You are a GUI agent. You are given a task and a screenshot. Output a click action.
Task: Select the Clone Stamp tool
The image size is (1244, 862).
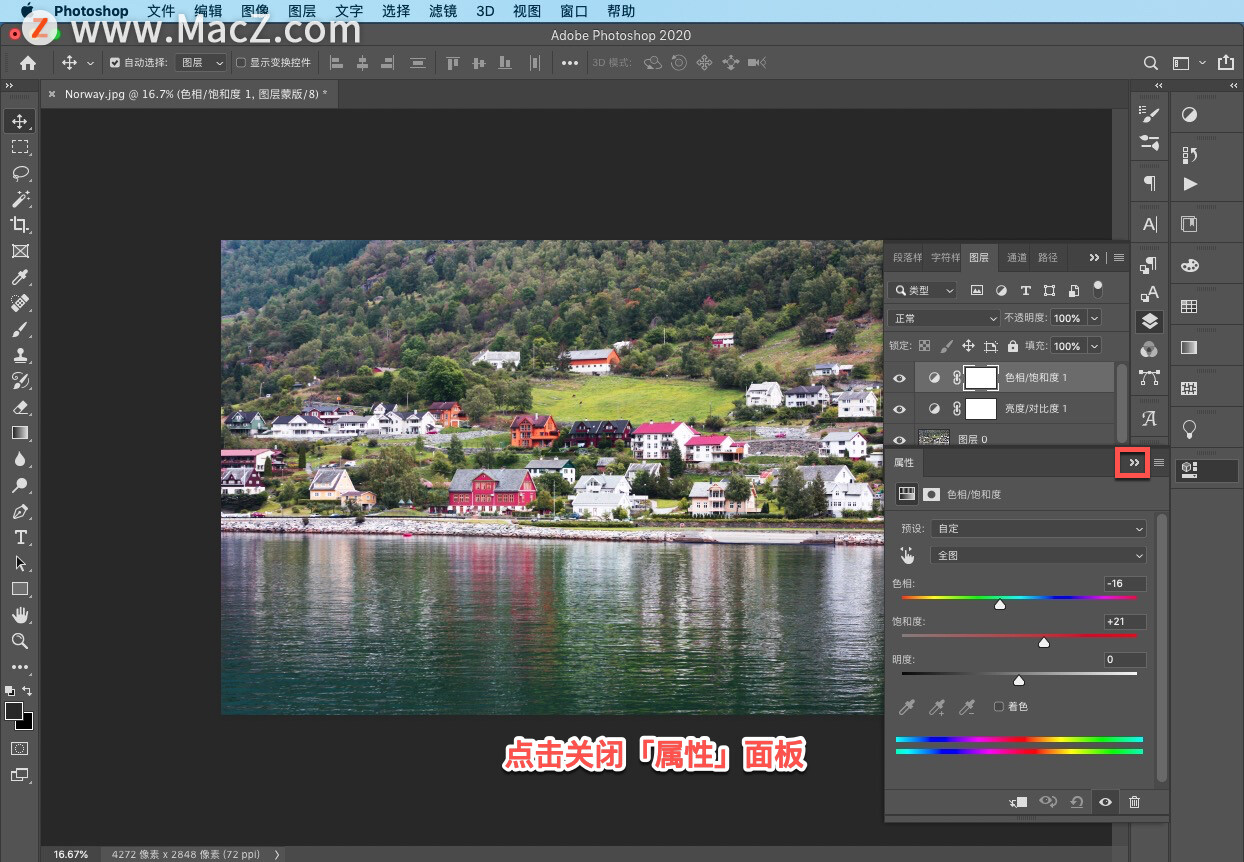[20, 355]
